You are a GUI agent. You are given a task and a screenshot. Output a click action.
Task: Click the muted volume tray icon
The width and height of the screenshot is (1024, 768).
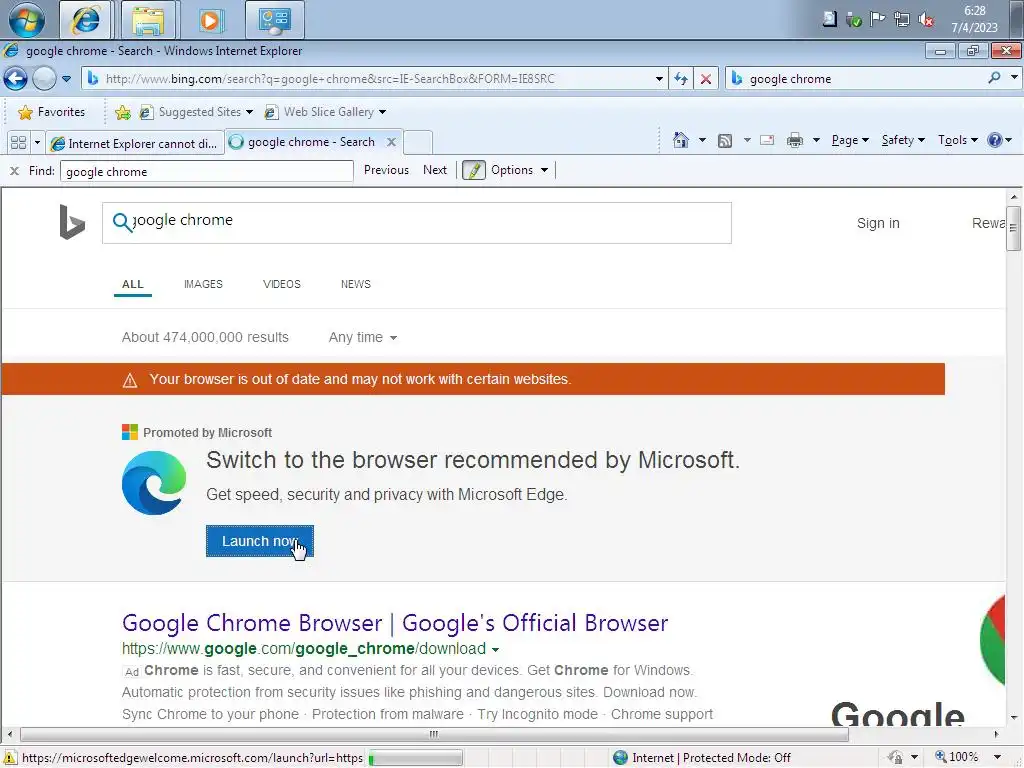coord(926,20)
